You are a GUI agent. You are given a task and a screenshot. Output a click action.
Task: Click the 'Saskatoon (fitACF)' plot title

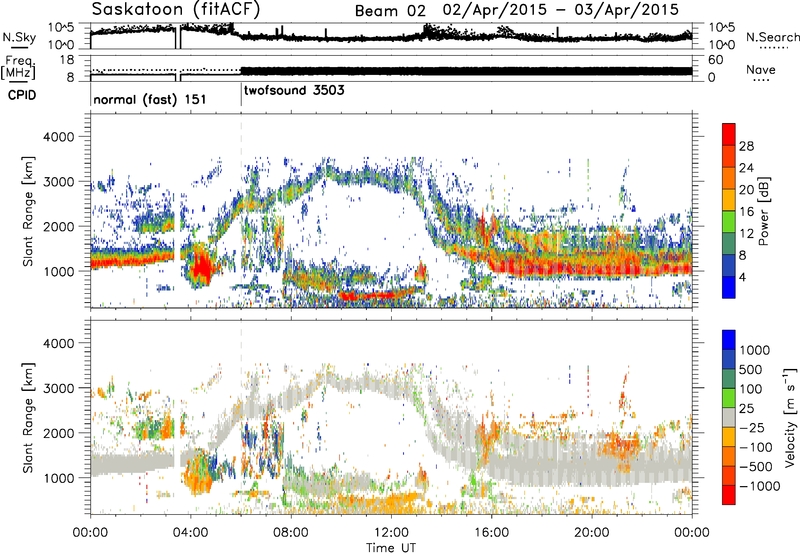[176, 9]
